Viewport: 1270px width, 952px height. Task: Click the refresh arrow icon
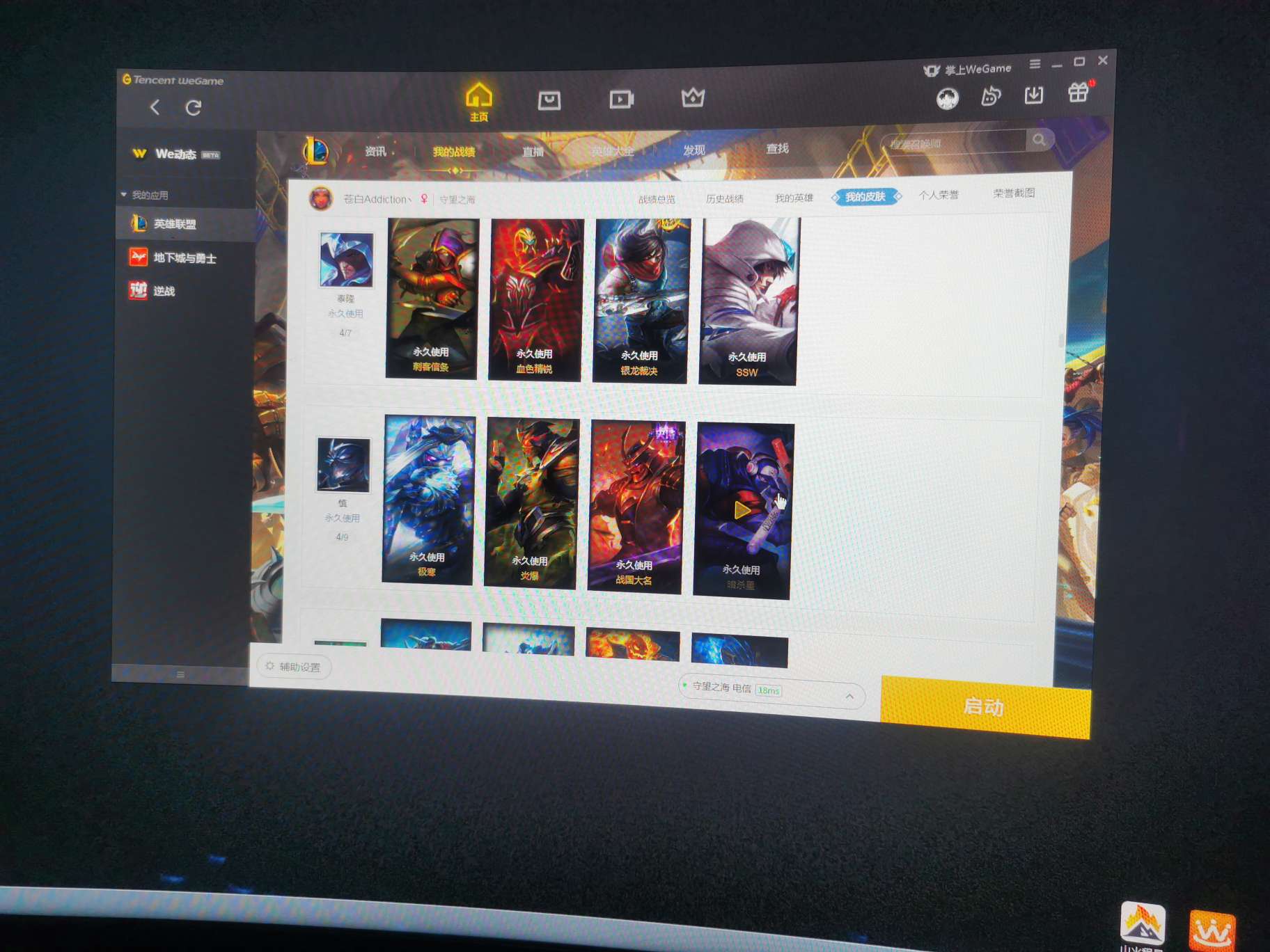coord(194,108)
